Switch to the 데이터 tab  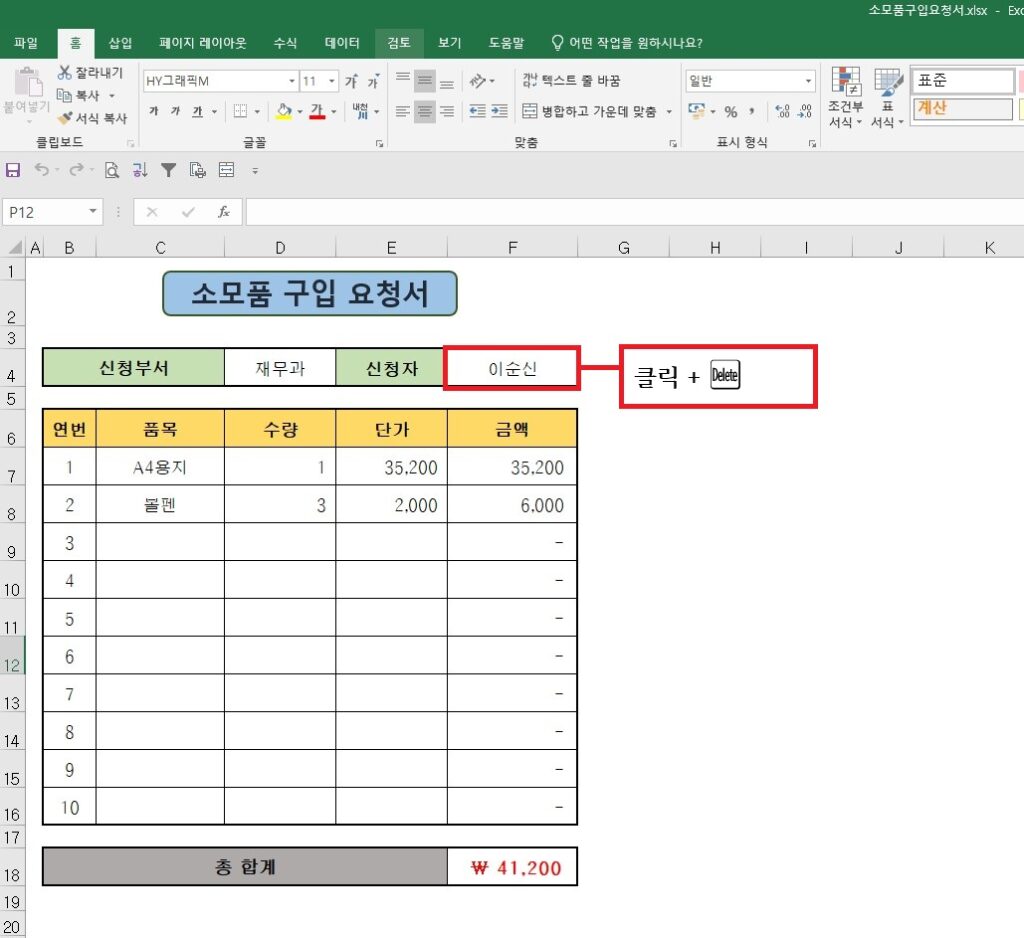(342, 43)
